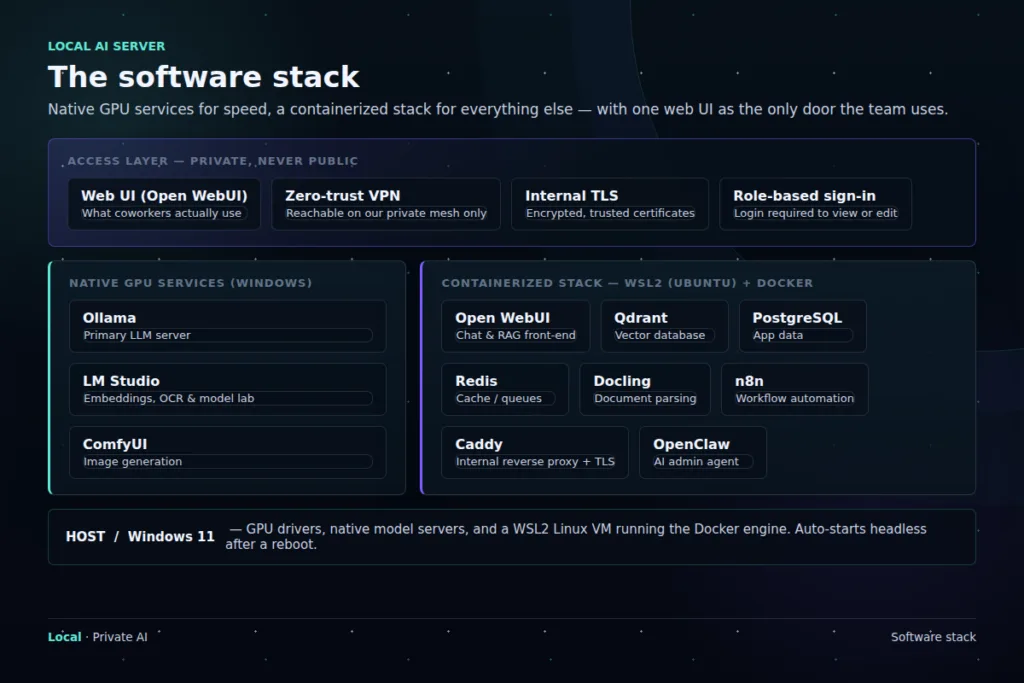Image resolution: width=1024 pixels, height=683 pixels.
Task: Select the Qdrant card
Action: coord(664,326)
